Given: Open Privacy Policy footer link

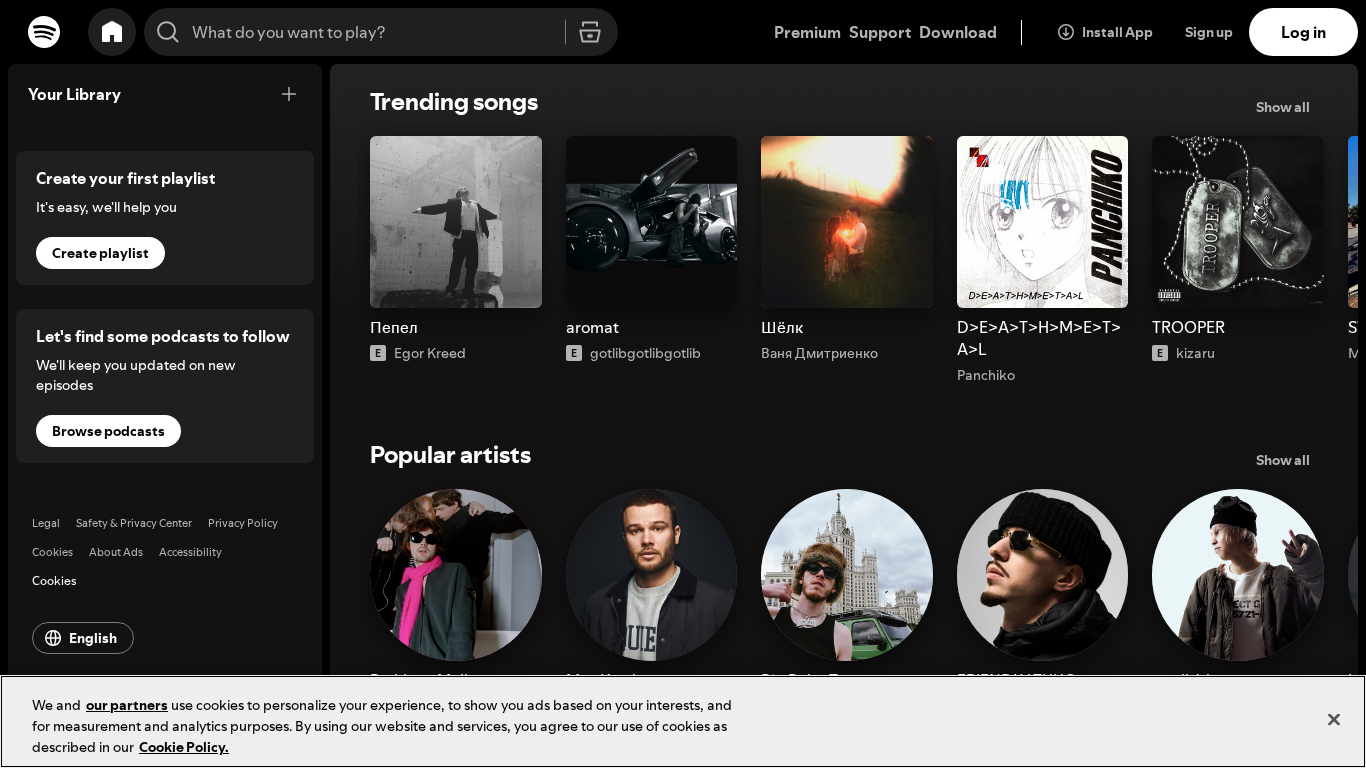Looking at the screenshot, I should point(243,523).
